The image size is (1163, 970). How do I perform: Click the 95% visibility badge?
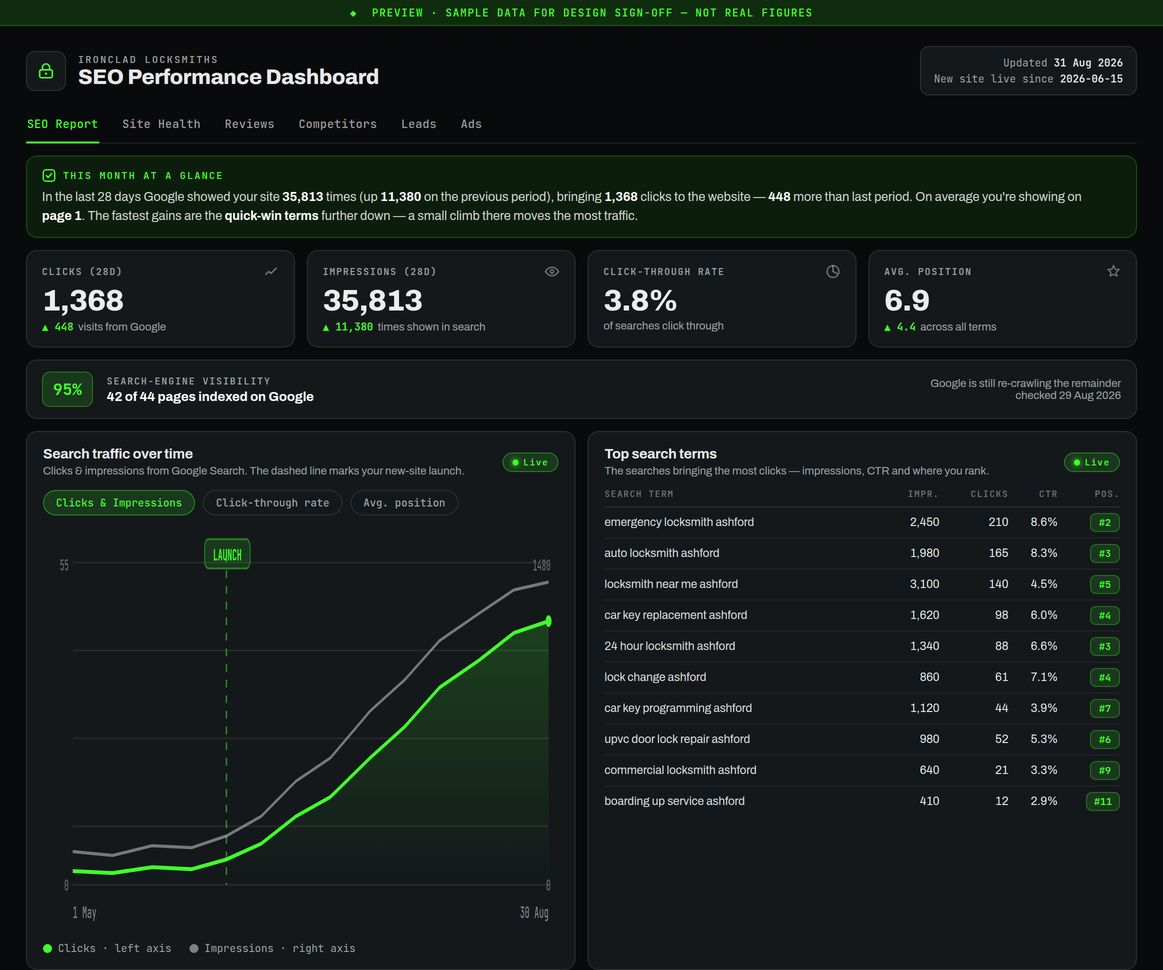(x=67, y=389)
